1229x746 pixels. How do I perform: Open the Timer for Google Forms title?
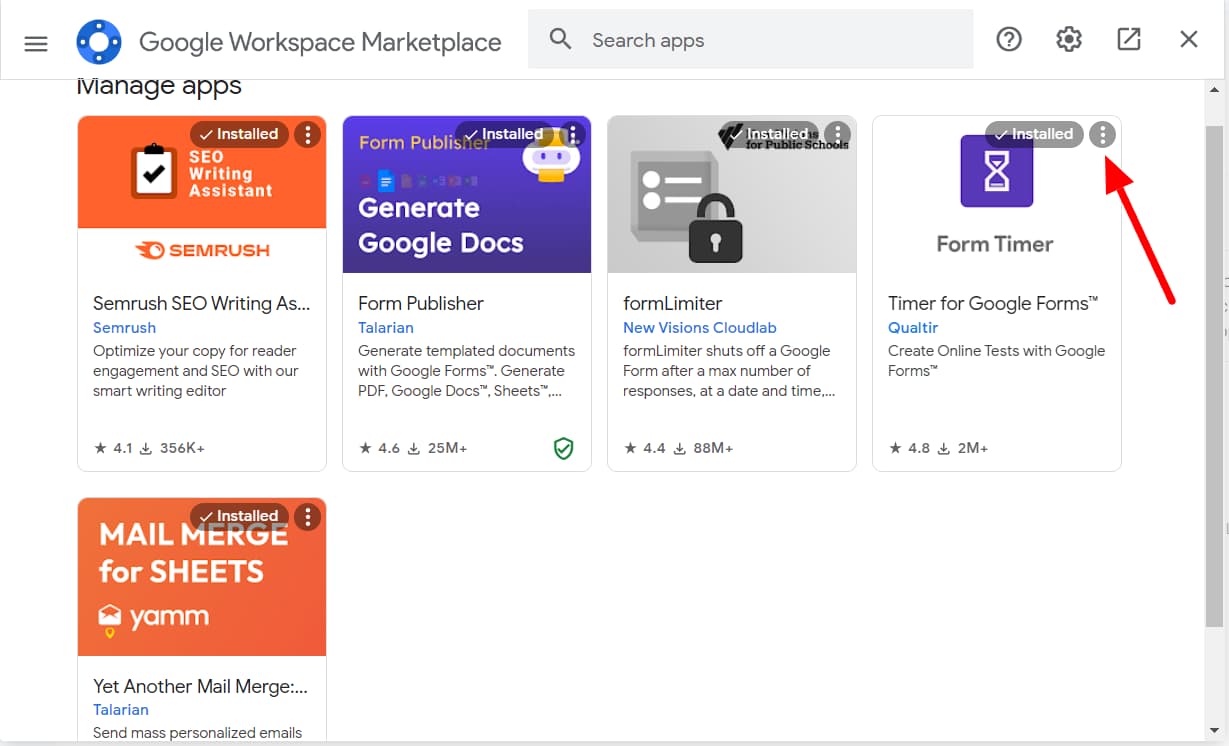tap(993, 303)
